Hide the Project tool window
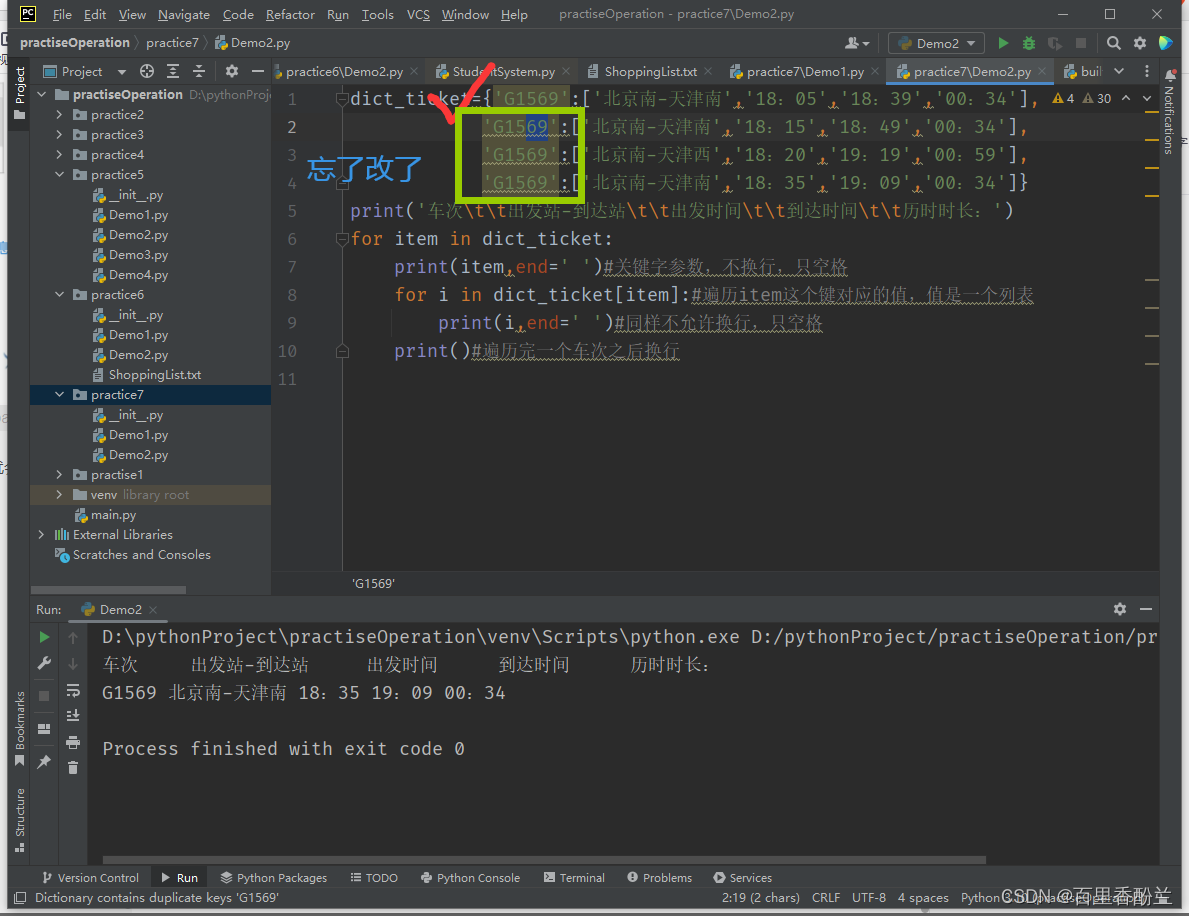Image resolution: width=1189 pixels, height=916 pixels. tap(258, 71)
